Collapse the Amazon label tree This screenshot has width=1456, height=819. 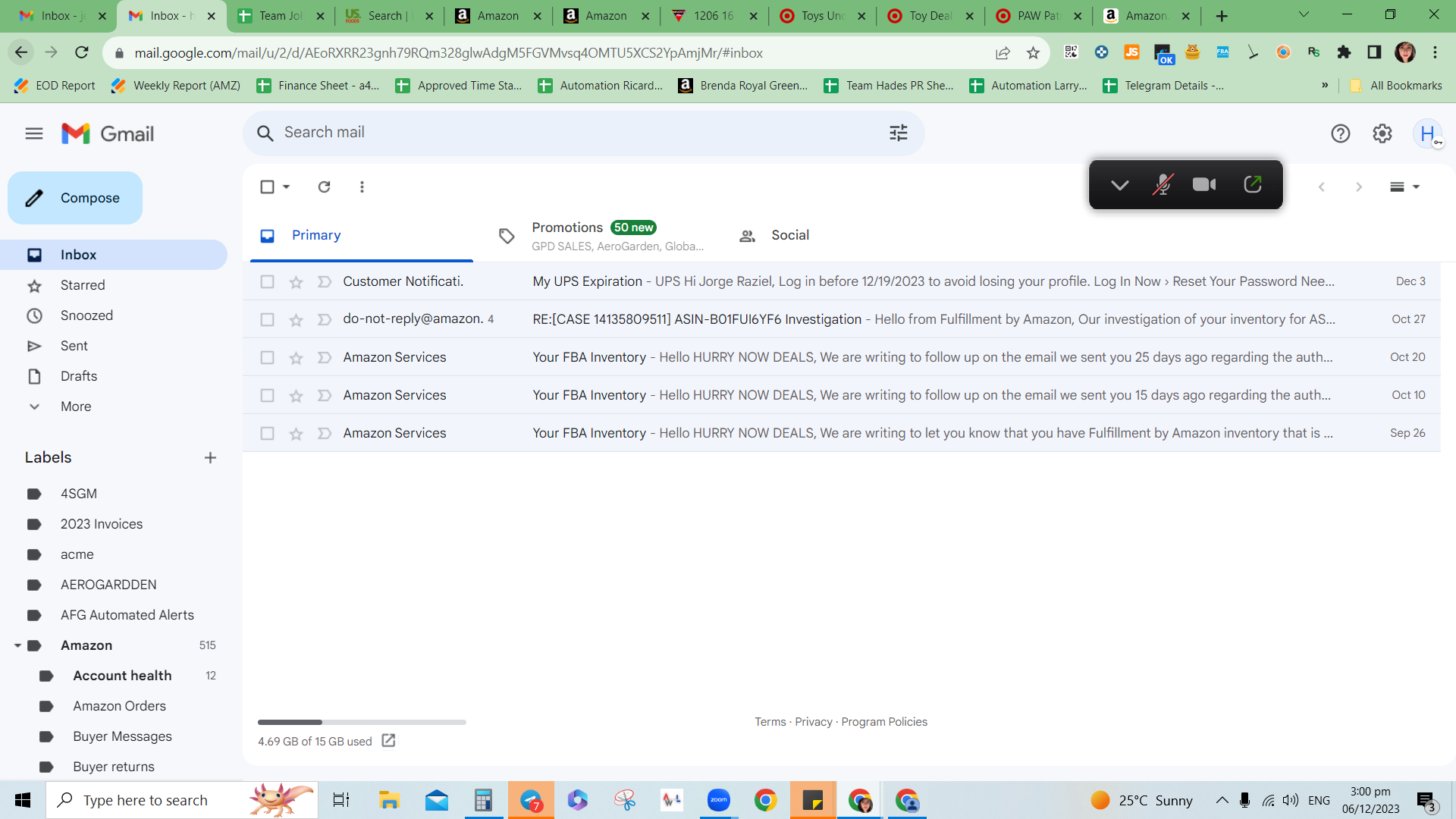[17, 645]
